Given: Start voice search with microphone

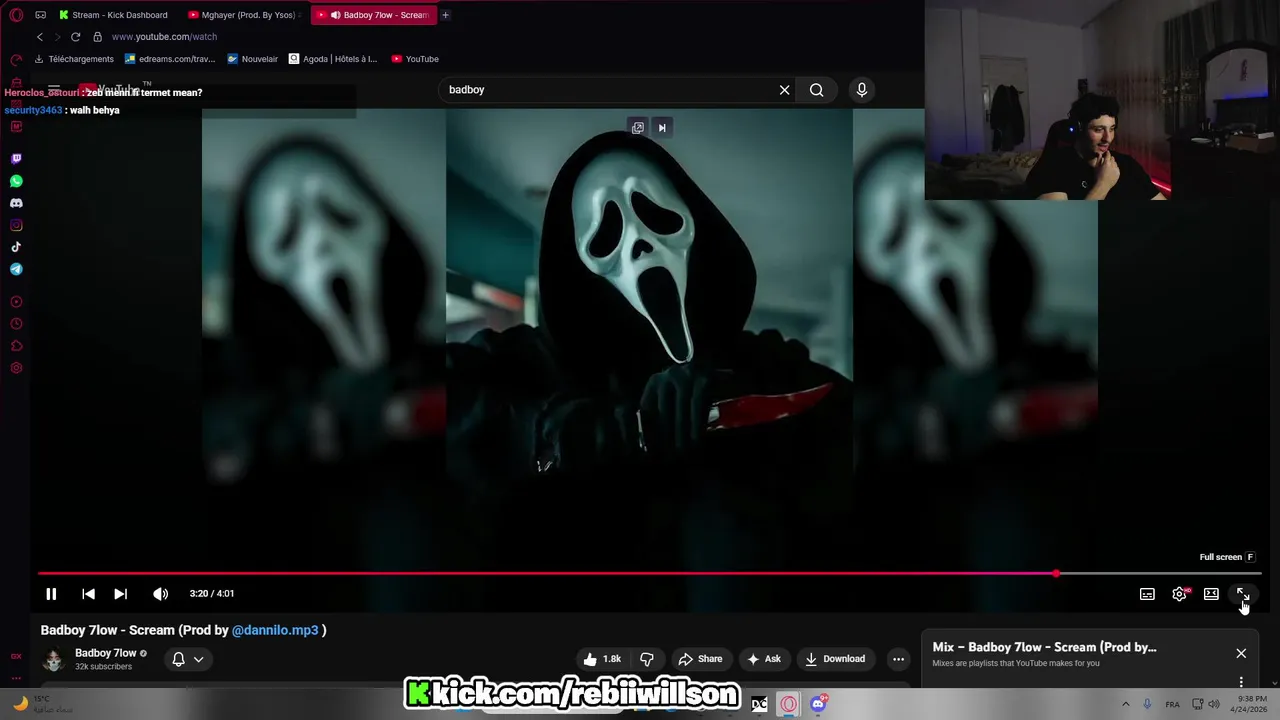Looking at the screenshot, I should tap(862, 90).
